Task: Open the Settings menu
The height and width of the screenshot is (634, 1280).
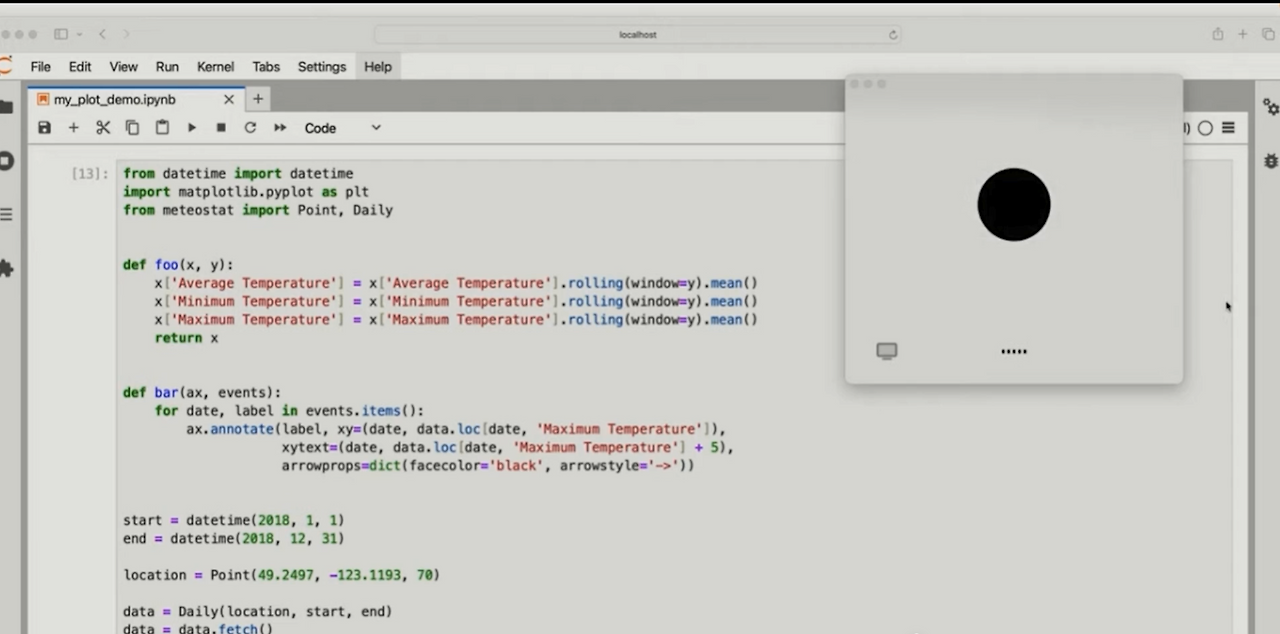Action: 322,67
